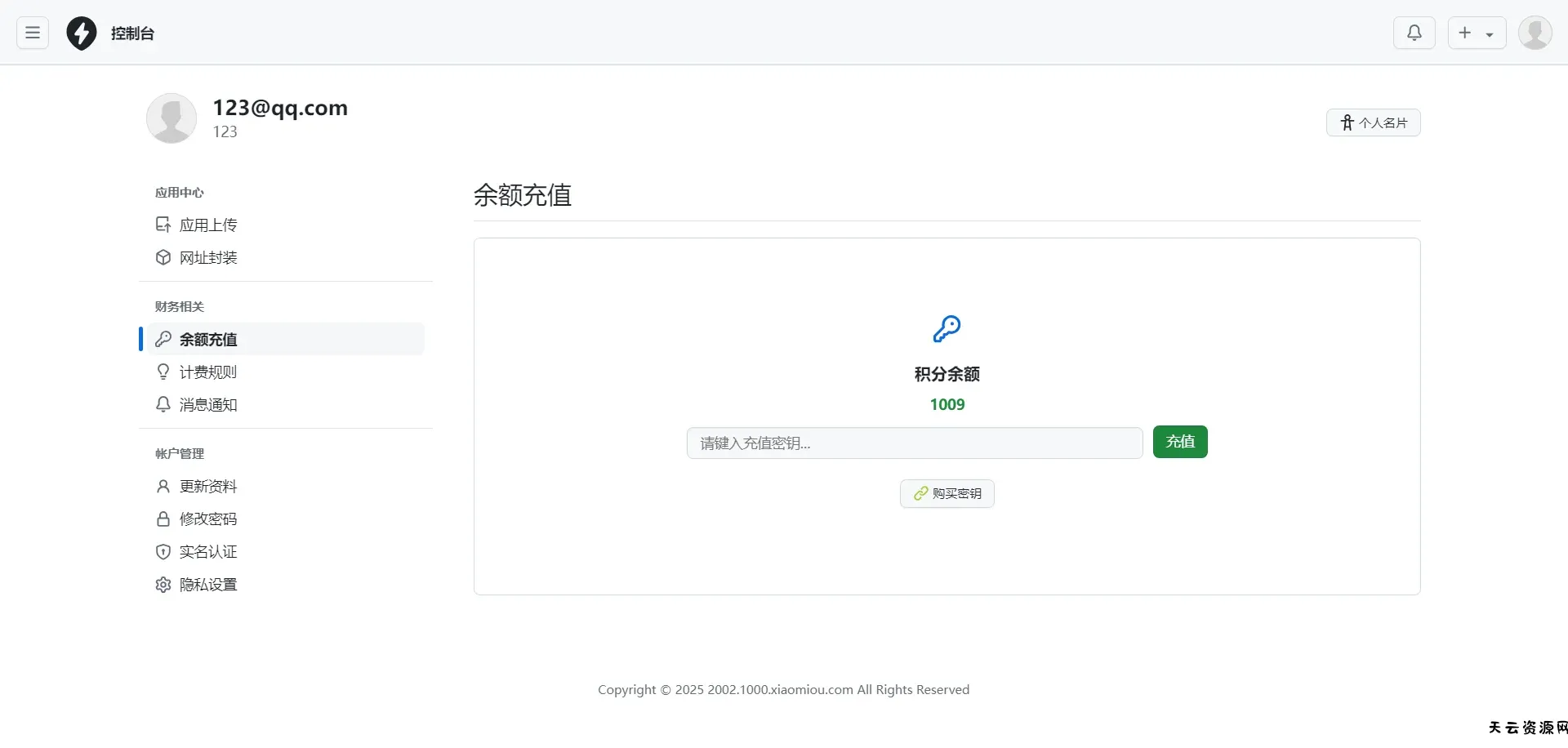This screenshot has width=1568, height=748.
Task: Expand the plus create dropdown
Action: point(1477,33)
